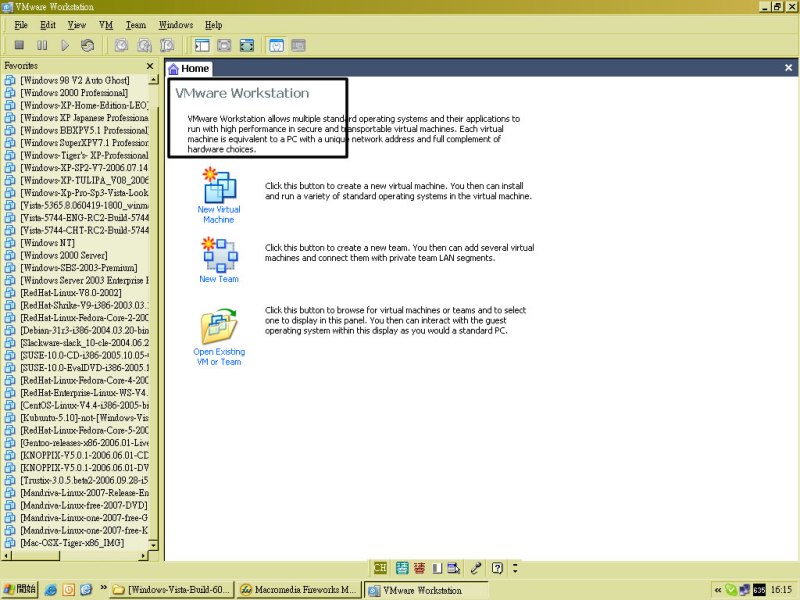The width and height of the screenshot is (800, 600).
Task: Click the CH language indicator on language bar
Action: (380, 568)
